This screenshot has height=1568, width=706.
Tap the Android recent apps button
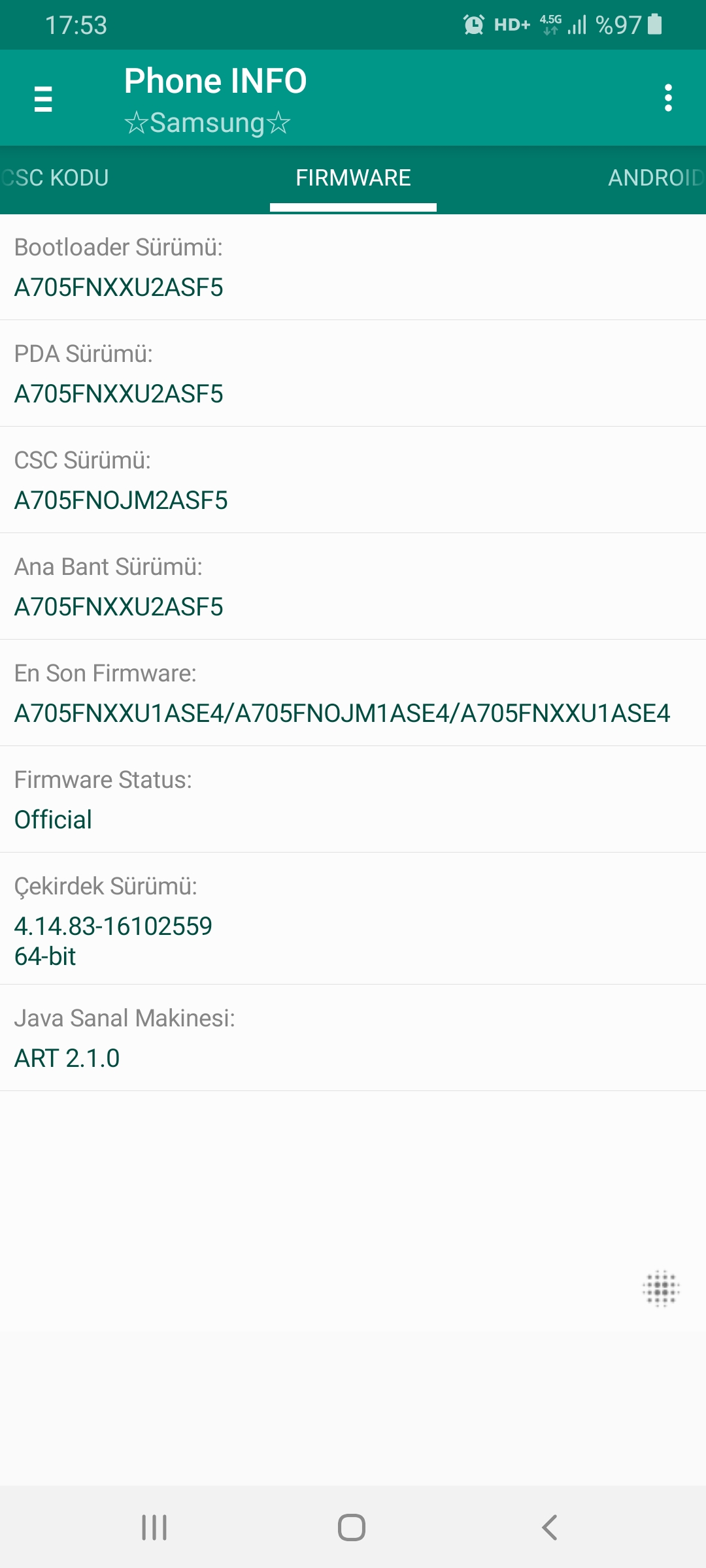pyautogui.click(x=154, y=1527)
